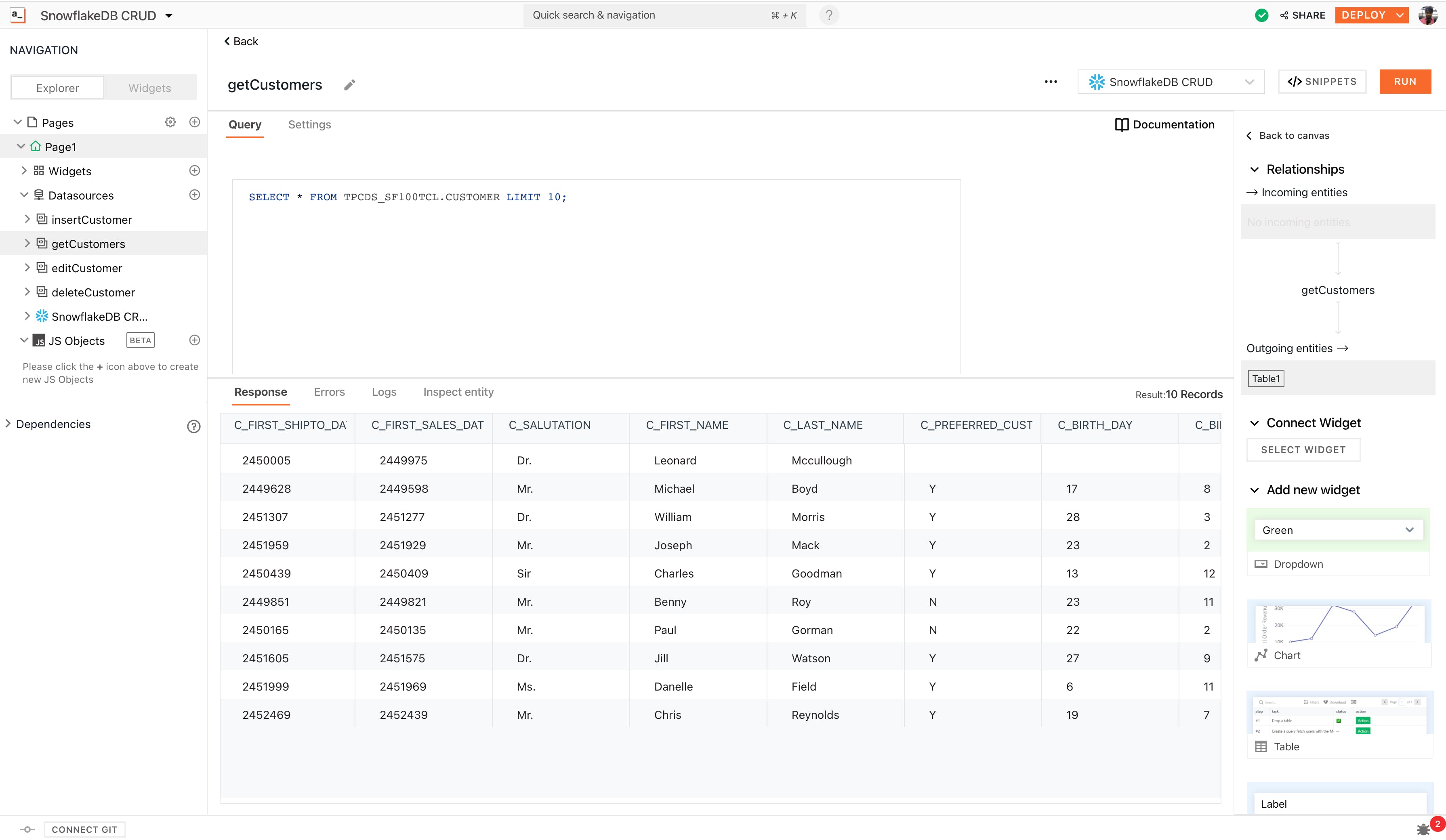Open the debugger bug icon

point(1423,829)
